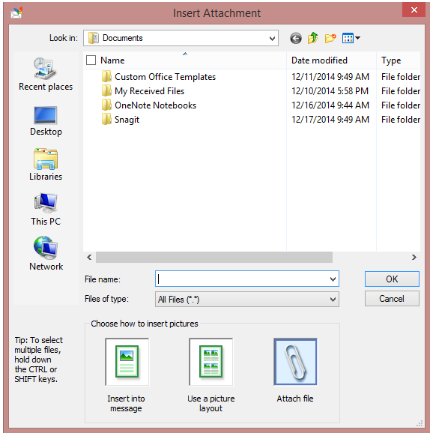This screenshot has width=434, height=439.
Task: Click the Insert Attachment title bar app icon
Action: click(x=17, y=13)
